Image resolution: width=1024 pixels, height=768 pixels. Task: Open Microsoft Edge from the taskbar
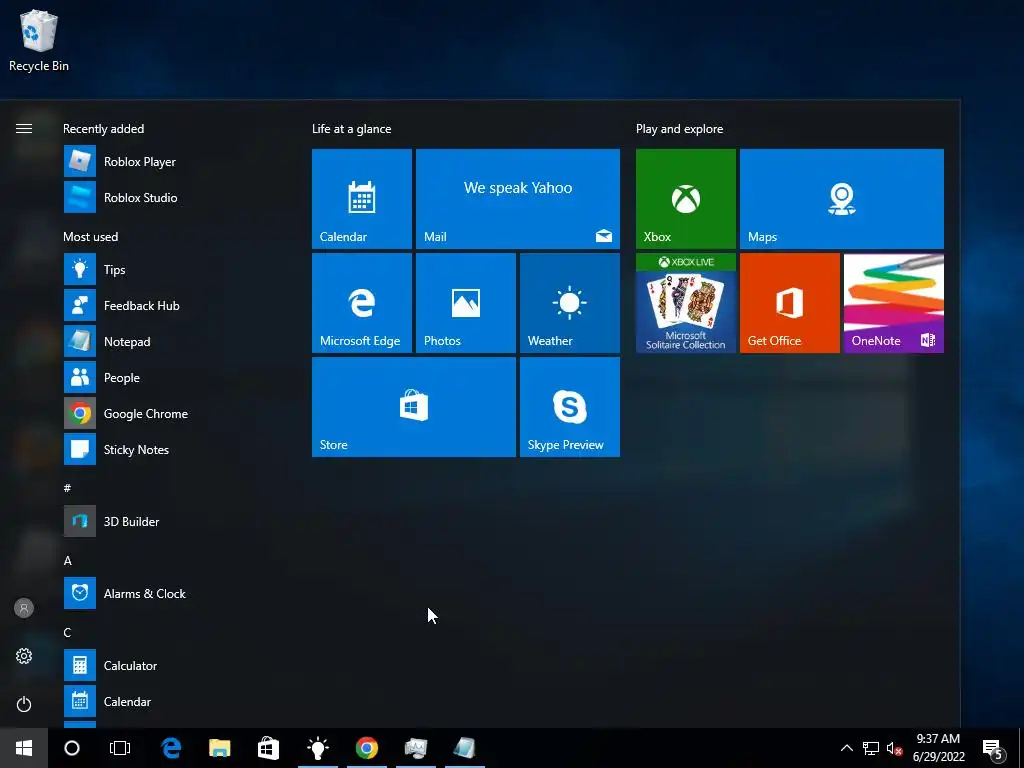click(171, 748)
